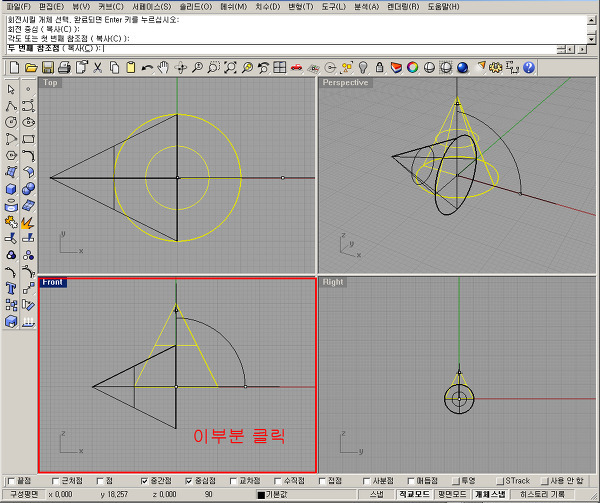Enable the 접점 osnap checkbox
600x503 pixels.
tap(322, 481)
